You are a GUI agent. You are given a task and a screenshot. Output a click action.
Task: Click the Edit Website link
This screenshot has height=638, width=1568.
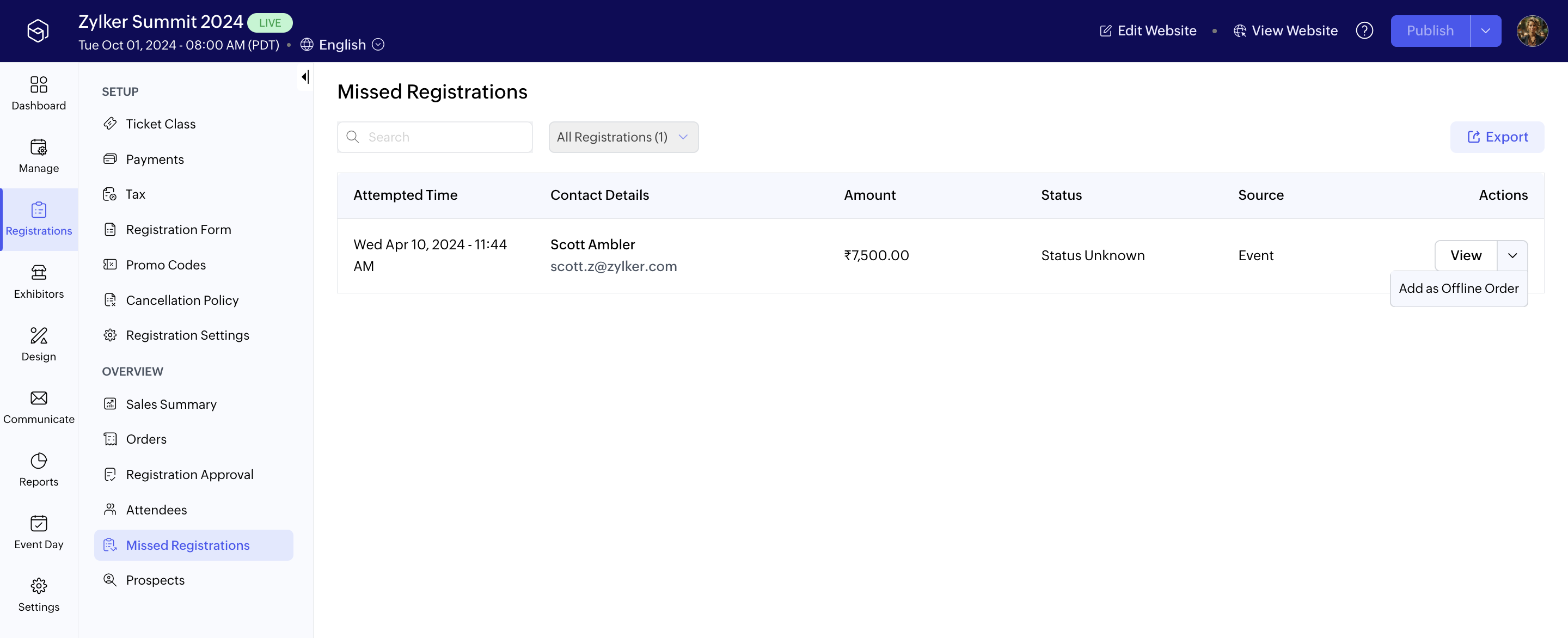coord(1148,30)
